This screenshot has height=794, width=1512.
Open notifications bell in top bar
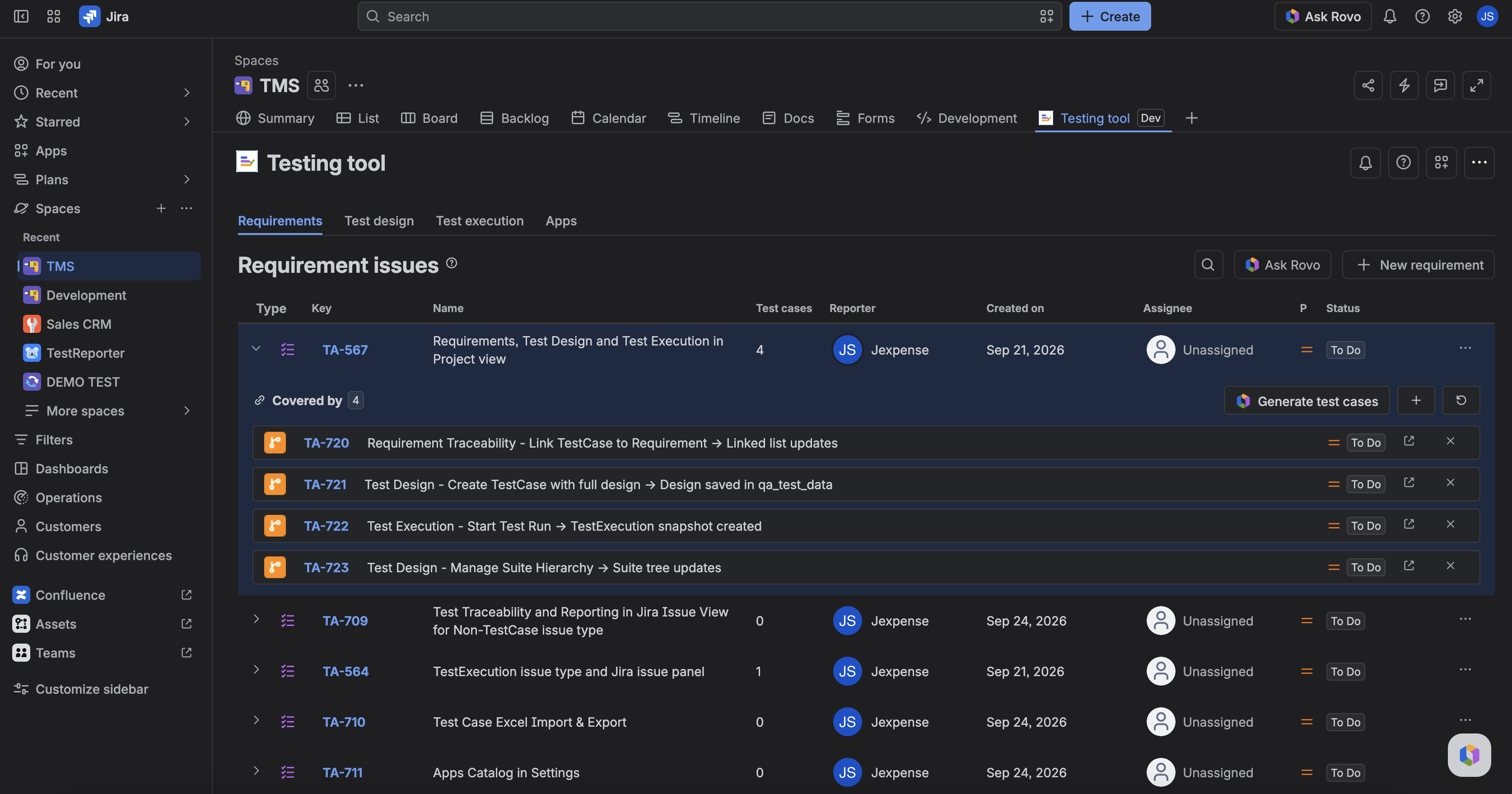pyautogui.click(x=1390, y=16)
